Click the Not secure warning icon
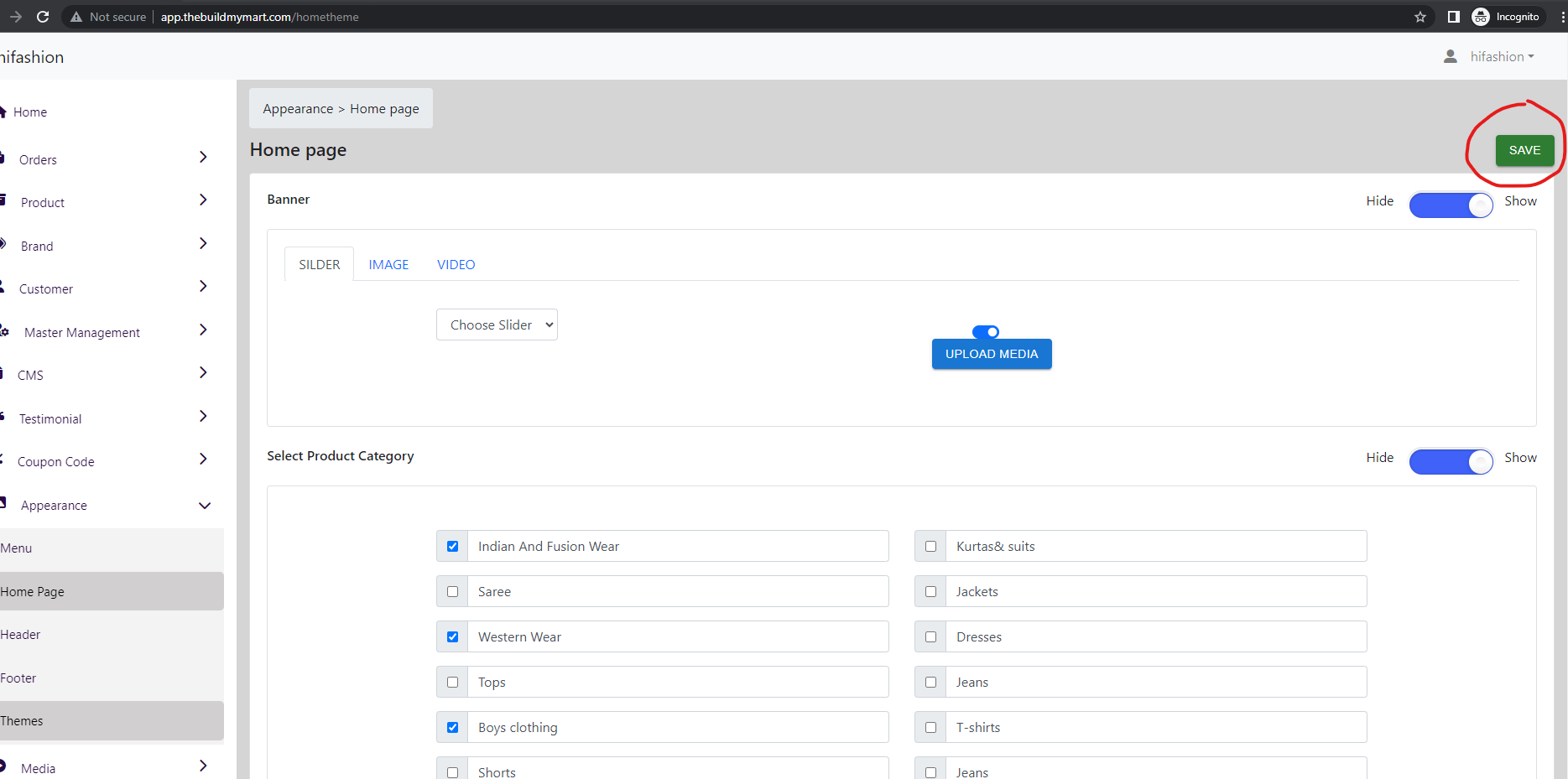The height and width of the screenshot is (779, 1568). [76, 17]
